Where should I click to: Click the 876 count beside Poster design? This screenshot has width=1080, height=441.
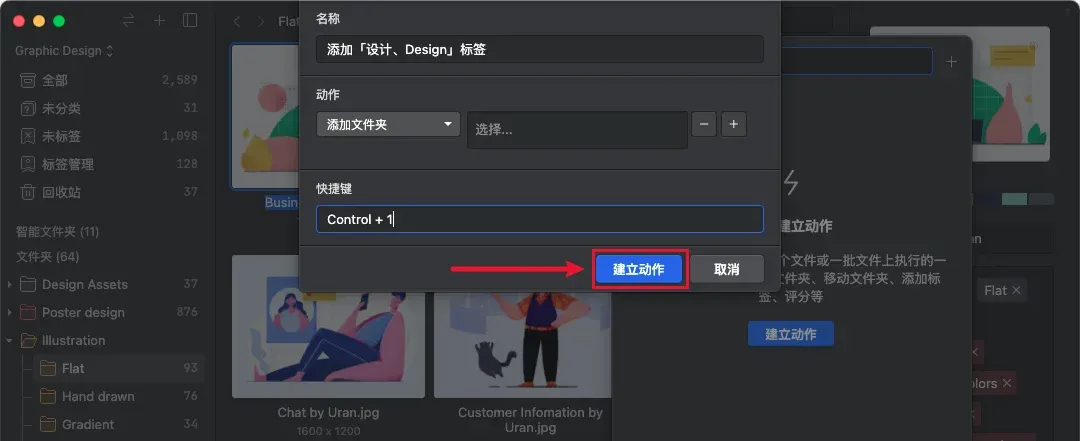click(x=187, y=311)
